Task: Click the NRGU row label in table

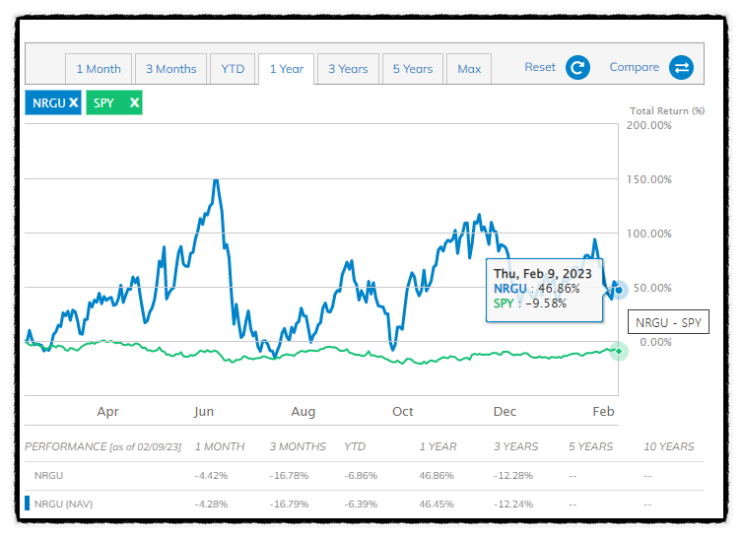Action: tap(48, 475)
